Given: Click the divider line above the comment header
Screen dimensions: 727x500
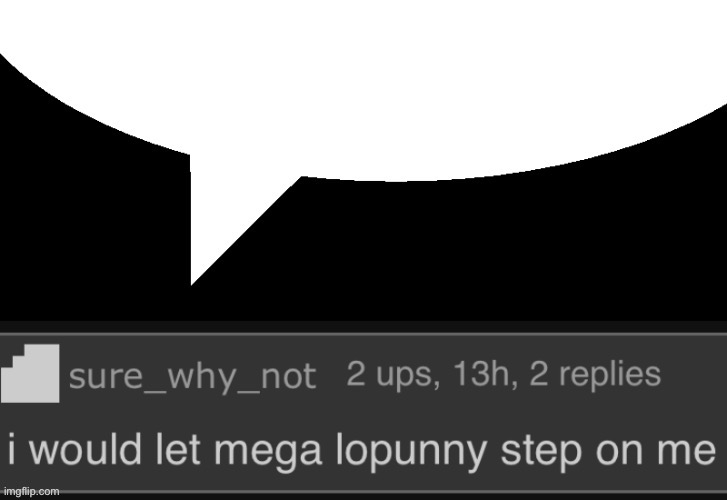Looking at the screenshot, I should click(x=364, y=333).
